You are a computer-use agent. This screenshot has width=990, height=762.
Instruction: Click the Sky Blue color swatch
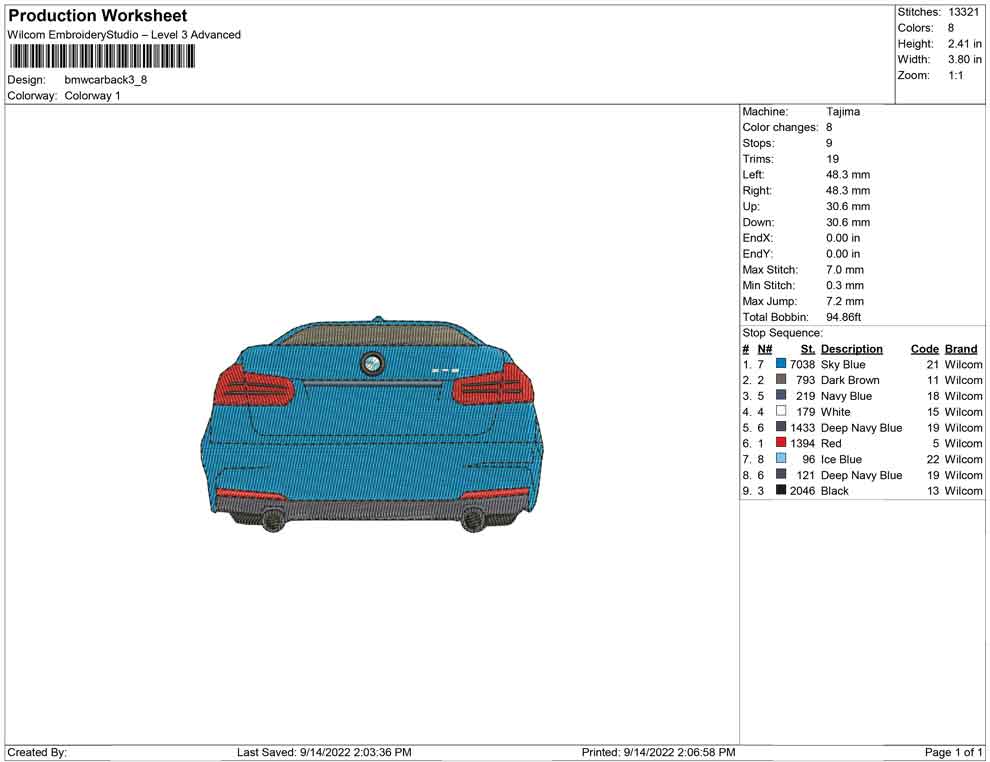pyautogui.click(x=781, y=364)
